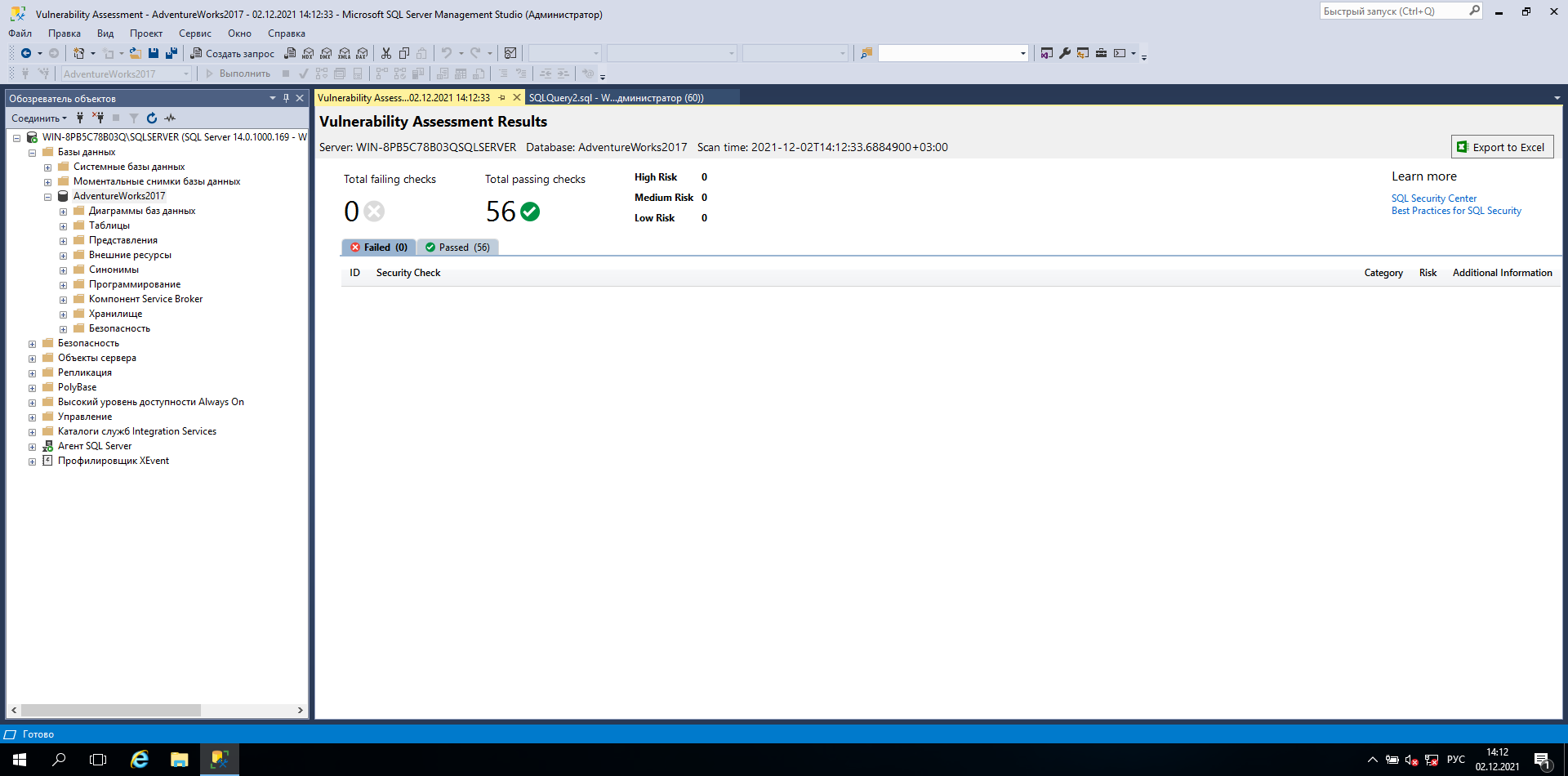The image size is (1568, 776).
Task: Sort by the 'Risk' column header
Action: pos(1428,273)
